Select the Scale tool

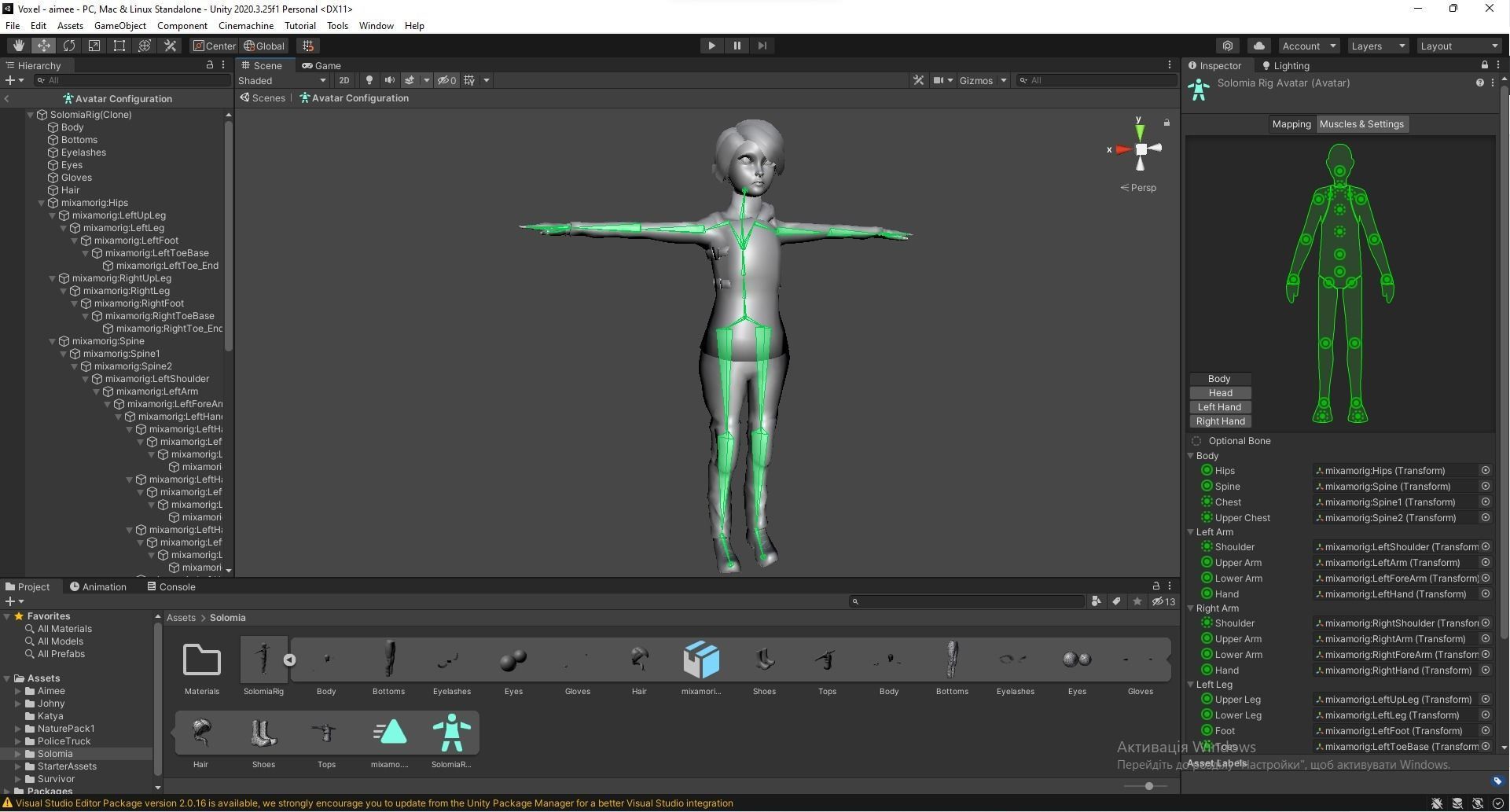(x=94, y=46)
